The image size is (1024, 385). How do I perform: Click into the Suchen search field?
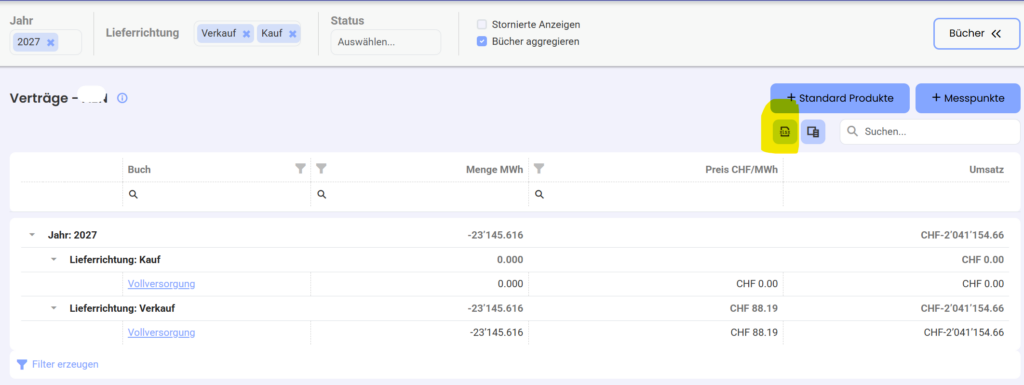coord(930,132)
